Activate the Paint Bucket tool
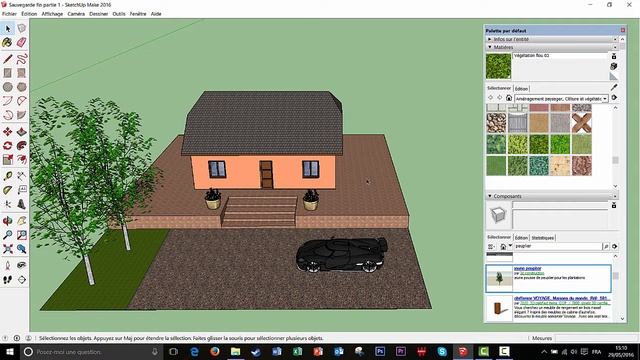Screen dimensions: 640x360 click(7, 42)
